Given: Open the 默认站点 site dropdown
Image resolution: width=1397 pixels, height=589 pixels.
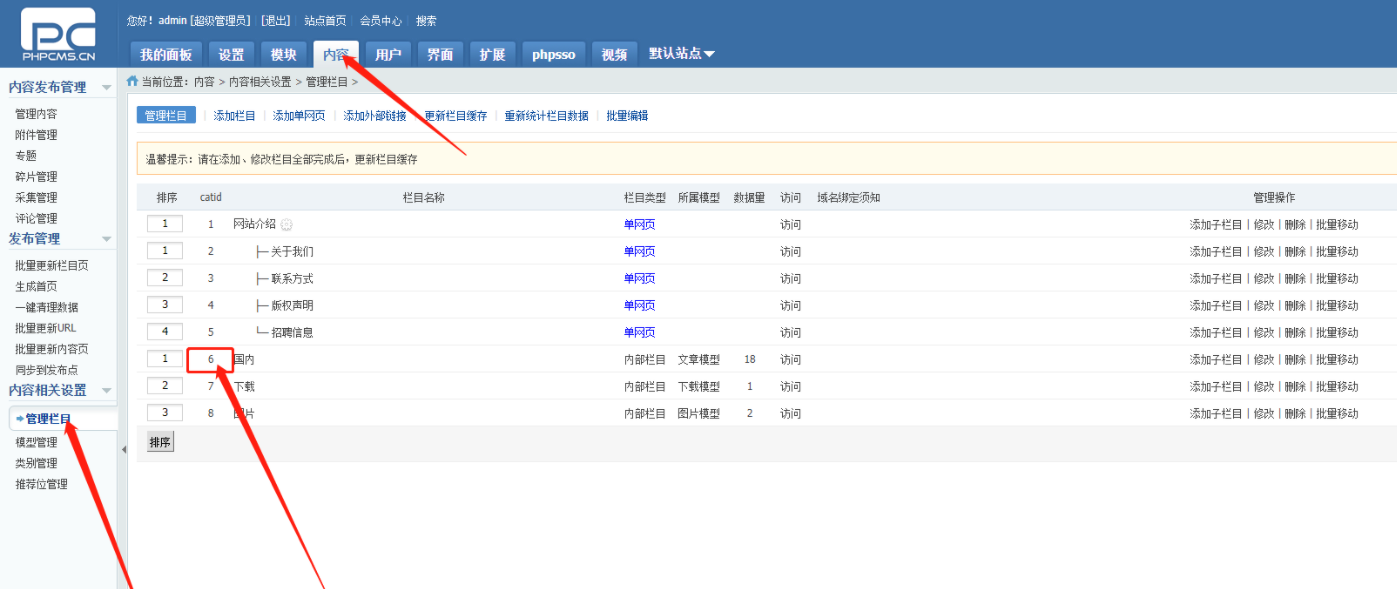Looking at the screenshot, I should click(682, 54).
